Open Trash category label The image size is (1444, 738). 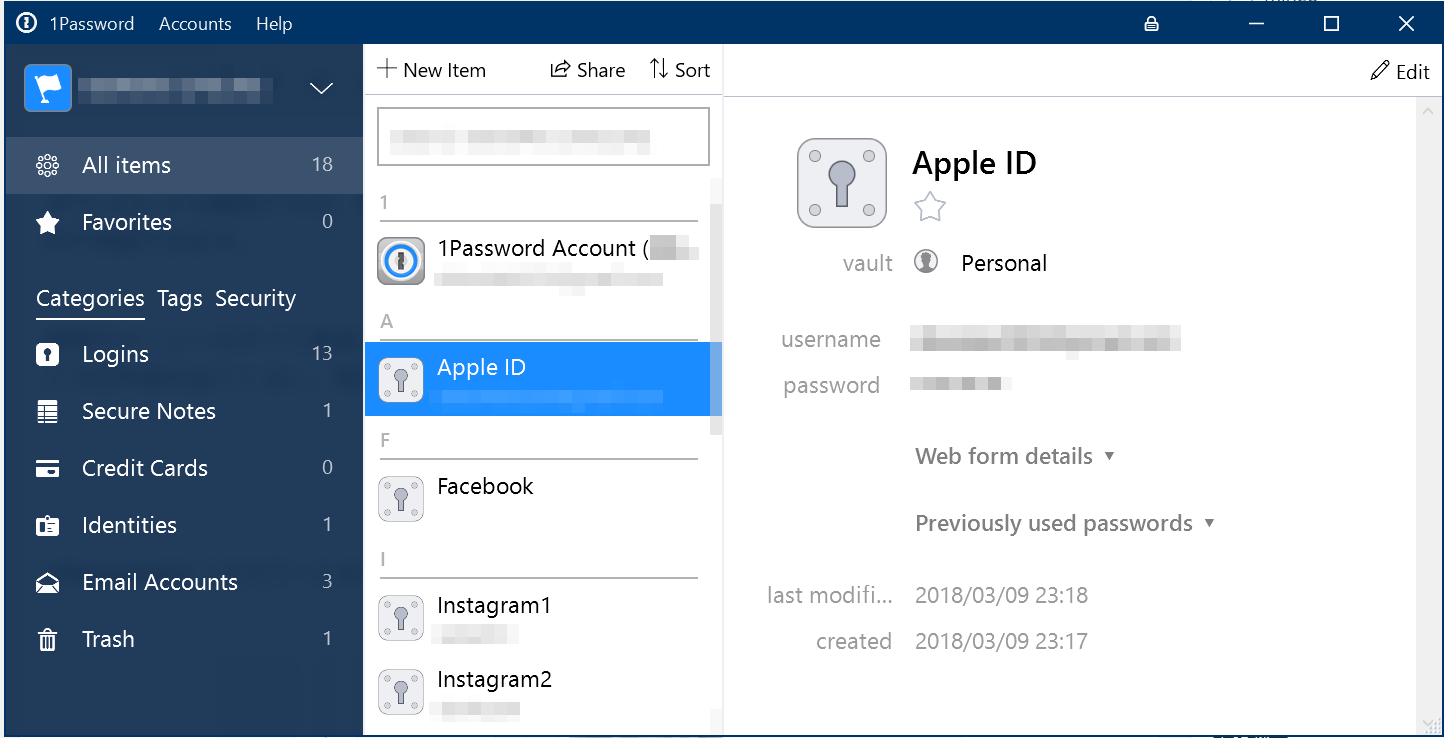108,639
